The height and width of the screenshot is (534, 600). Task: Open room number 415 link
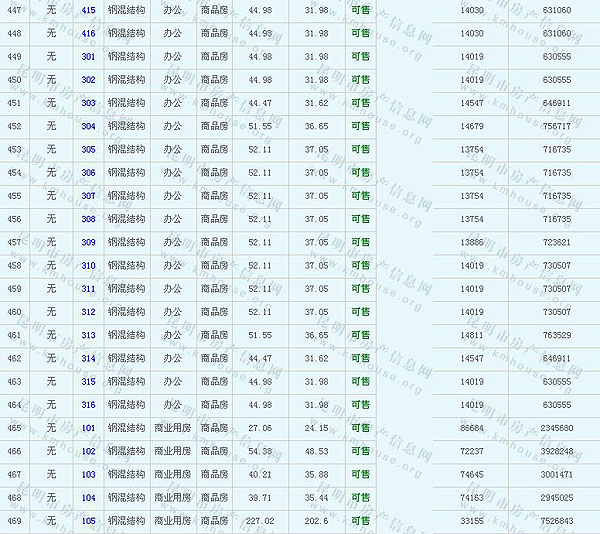pos(89,10)
